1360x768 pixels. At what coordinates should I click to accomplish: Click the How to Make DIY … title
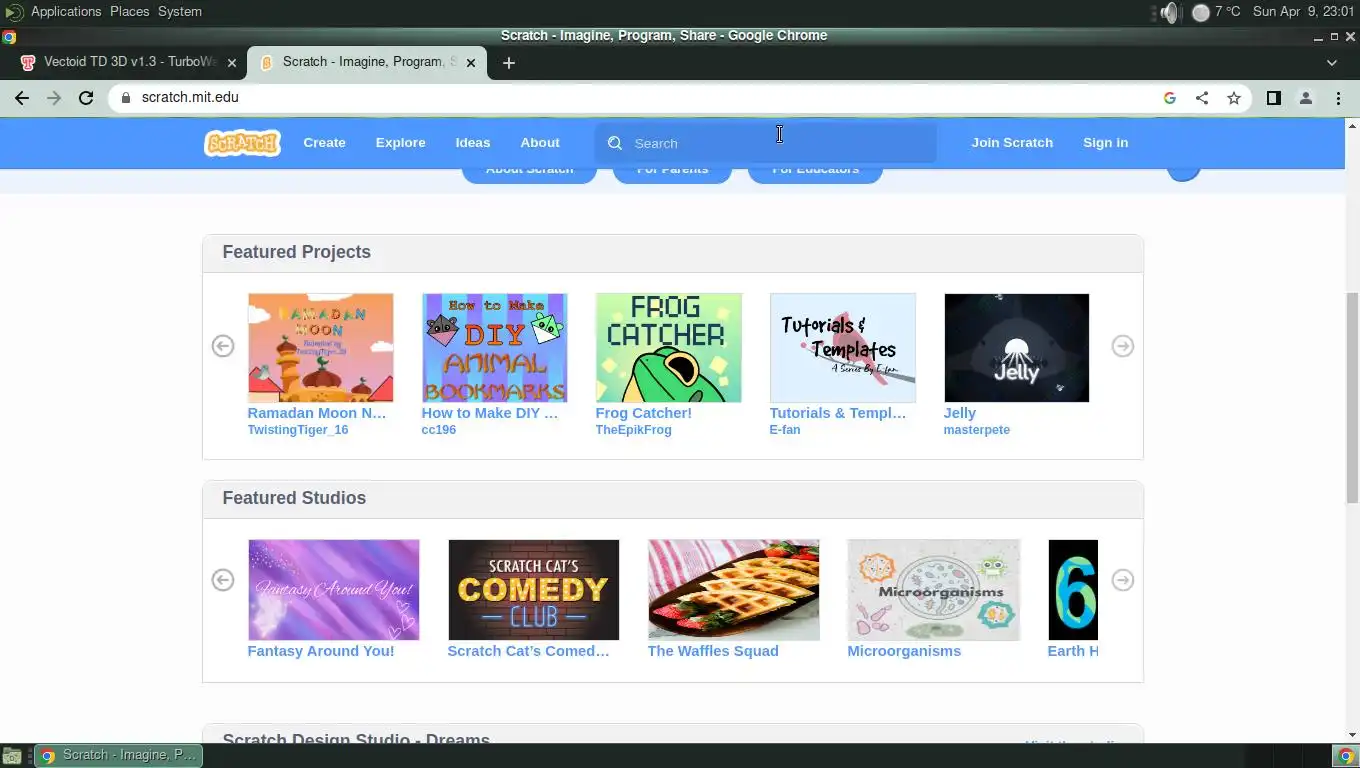pos(490,413)
